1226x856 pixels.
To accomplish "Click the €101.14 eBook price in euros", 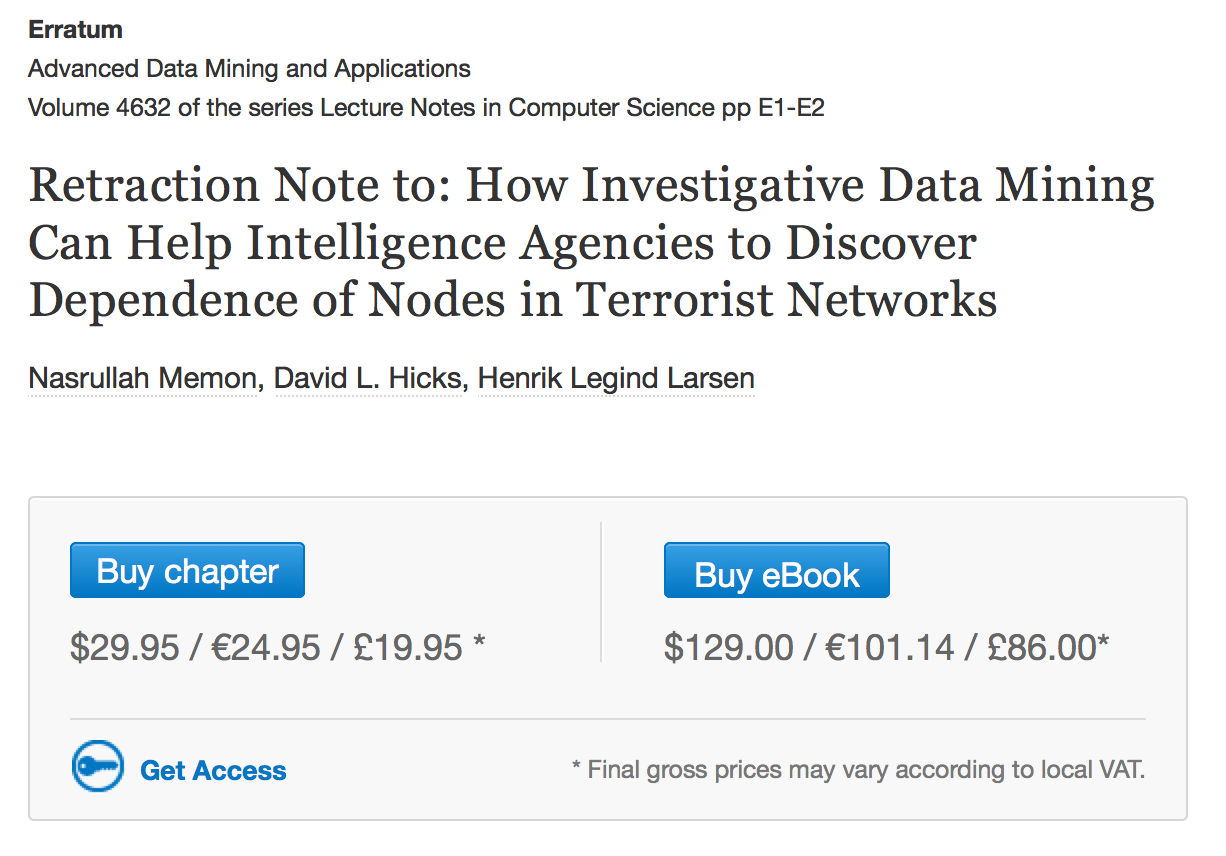I will (x=890, y=648).
